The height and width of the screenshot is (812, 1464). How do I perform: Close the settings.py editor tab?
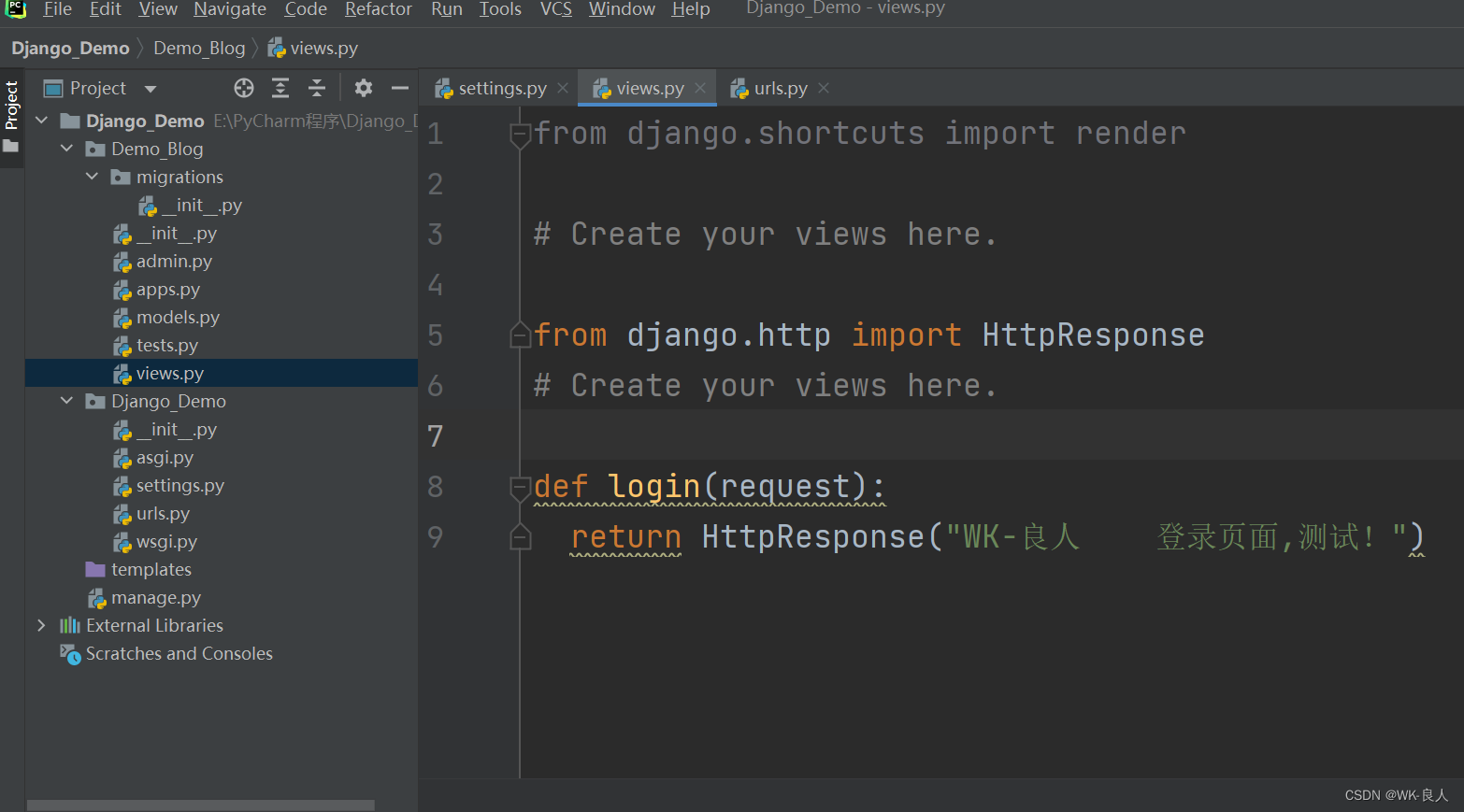(x=563, y=88)
